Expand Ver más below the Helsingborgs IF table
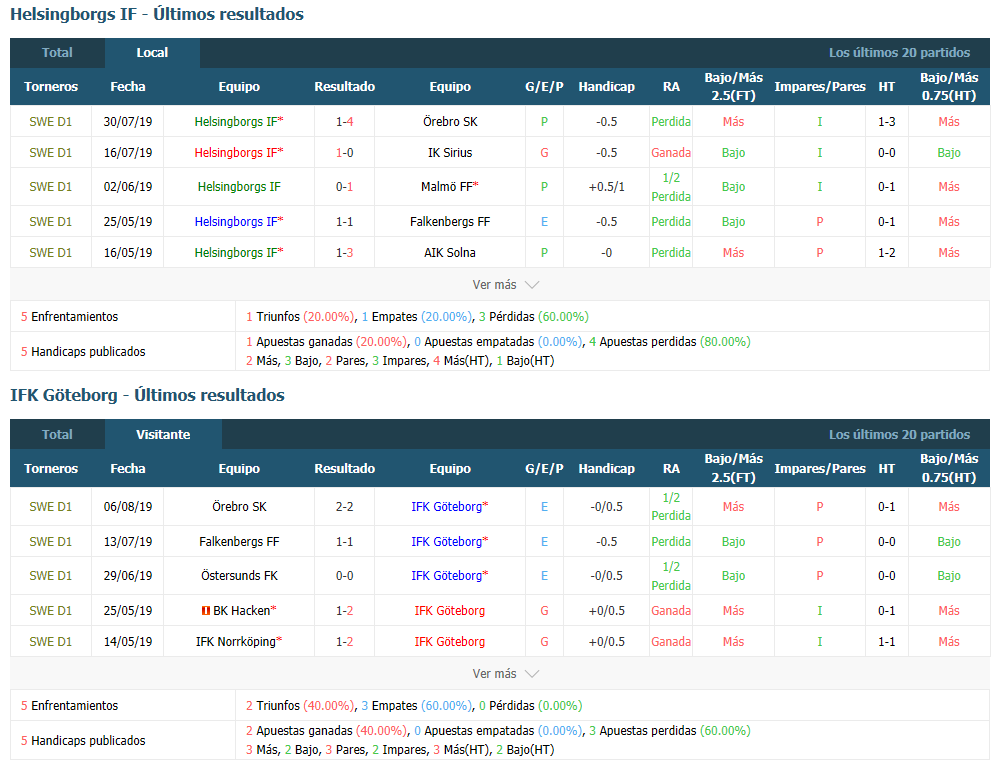 tap(506, 285)
